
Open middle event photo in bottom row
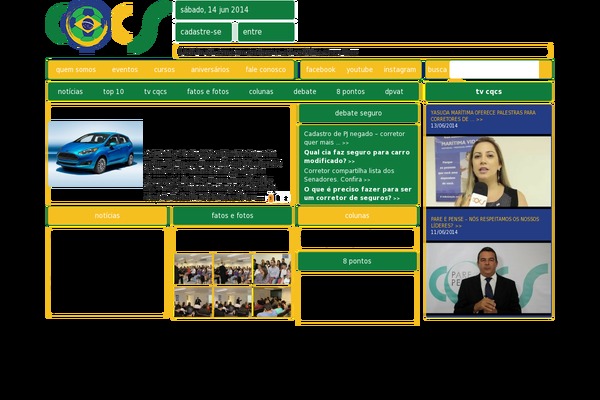233,302
